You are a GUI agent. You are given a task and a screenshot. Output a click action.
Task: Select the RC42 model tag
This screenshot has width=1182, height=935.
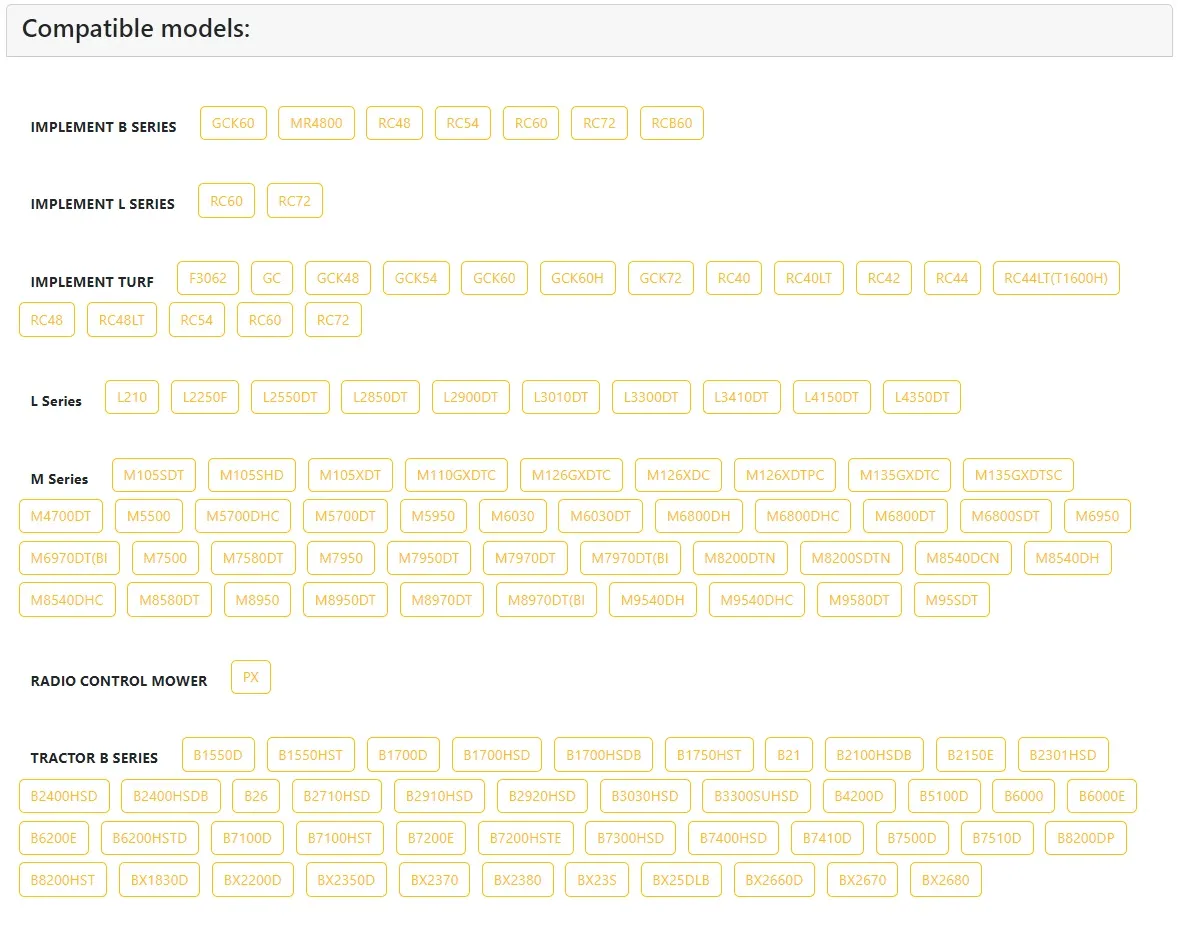[883, 278]
